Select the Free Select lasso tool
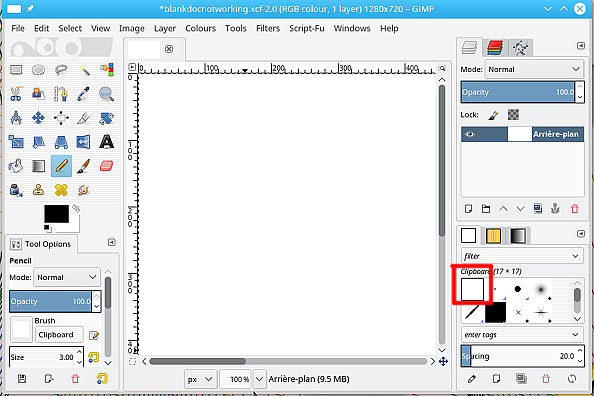Image resolution: width=594 pixels, height=396 pixels. pyautogui.click(x=61, y=70)
